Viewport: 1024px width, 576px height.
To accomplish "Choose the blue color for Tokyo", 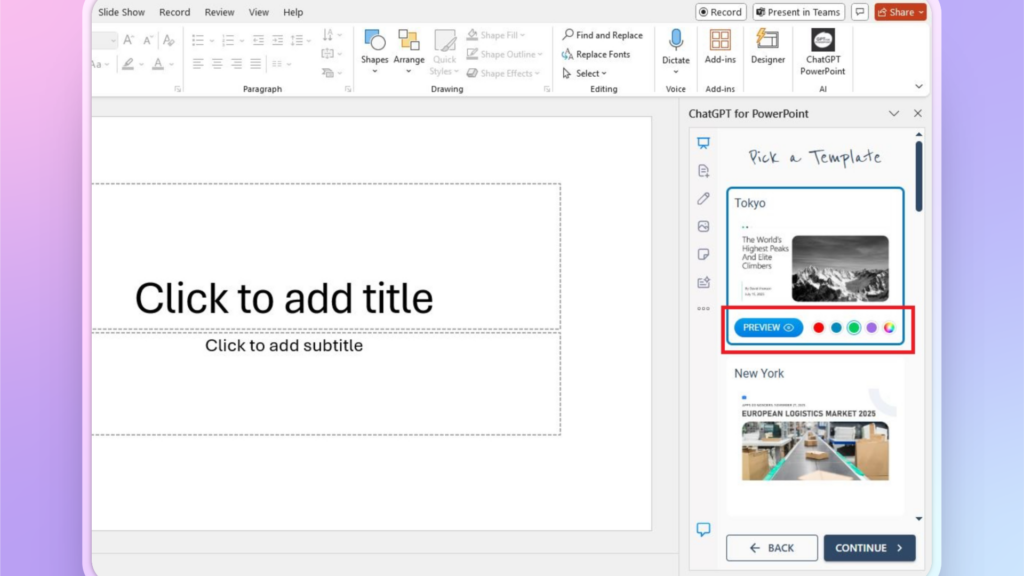I will click(x=836, y=328).
